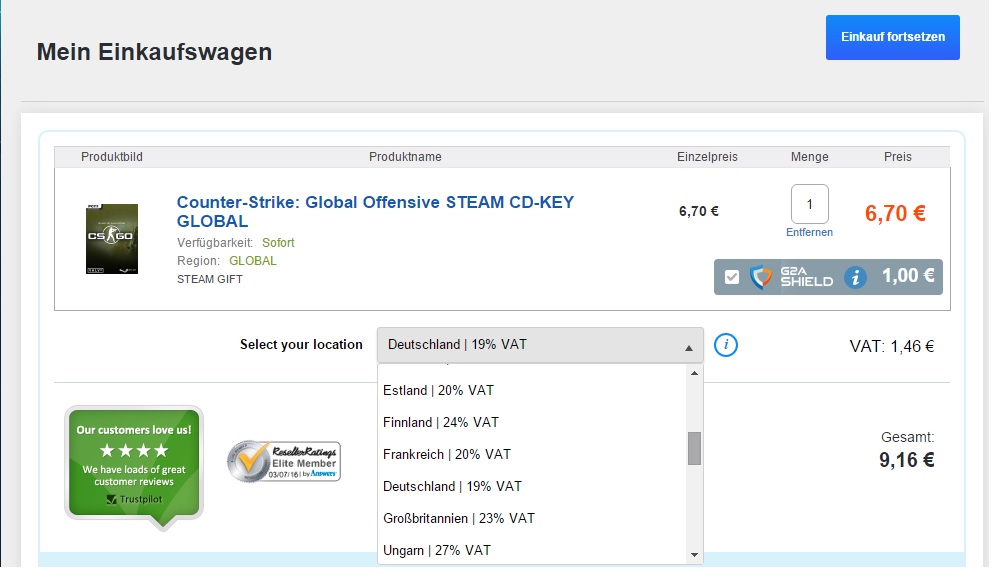Collapse the location dropdown showing Deutschland
The image size is (1004, 584).
pos(540,345)
